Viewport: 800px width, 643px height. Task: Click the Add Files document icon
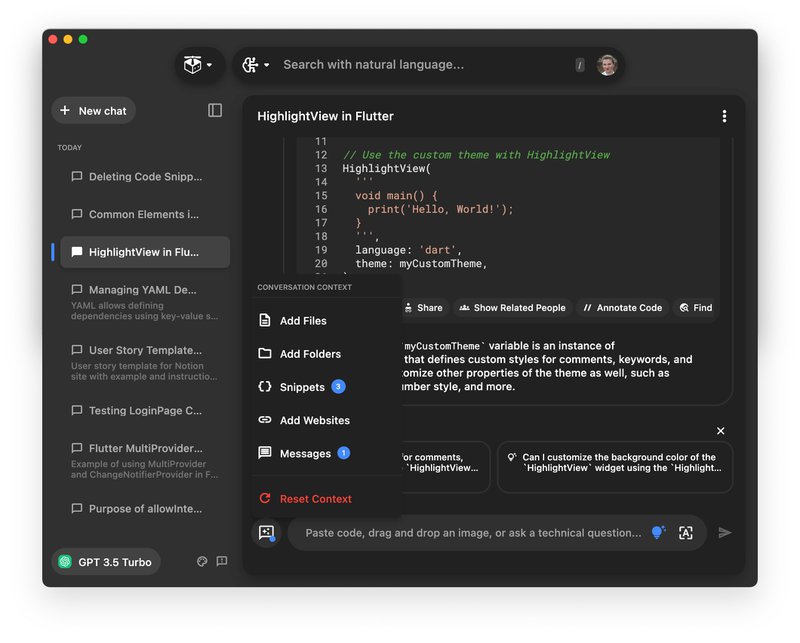click(265, 320)
